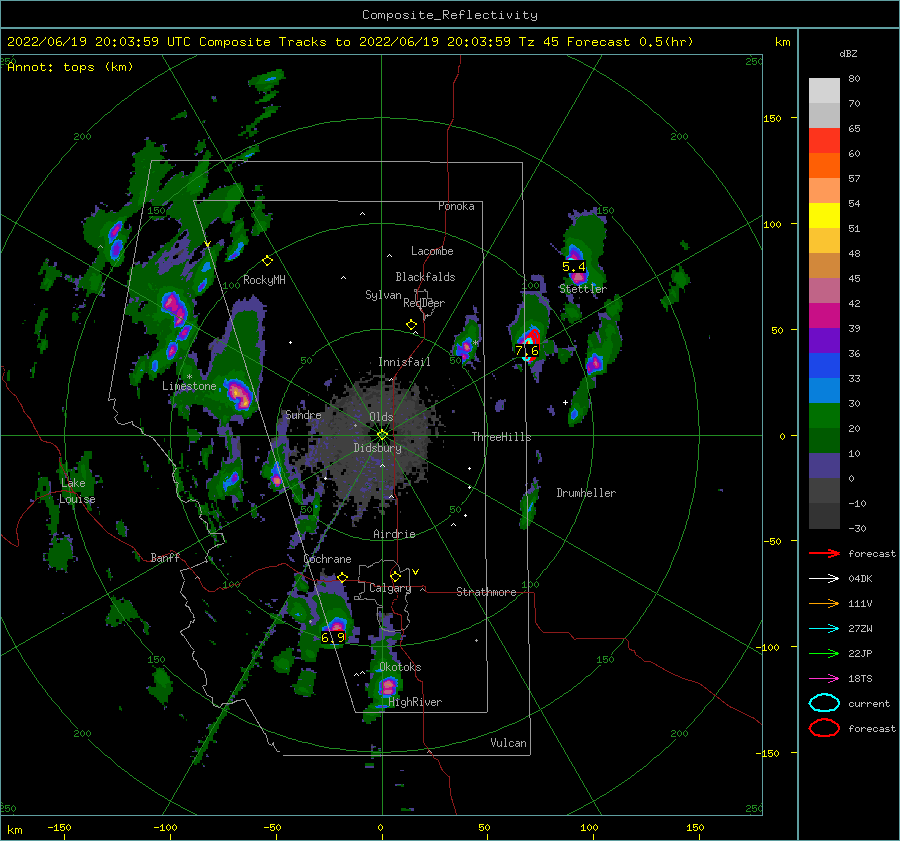This screenshot has width=900, height=841.
Task: Pick the yellow swatch between 51 and 54 dBZ
Action: point(824,216)
